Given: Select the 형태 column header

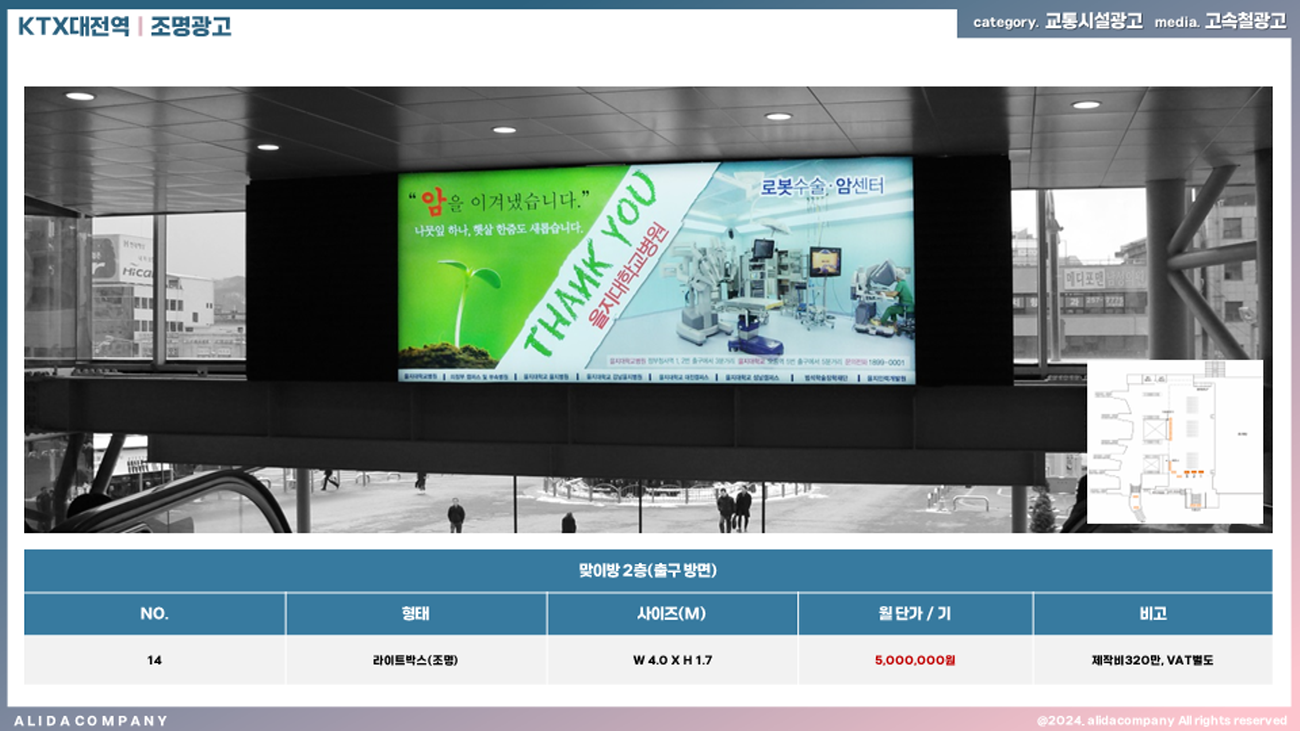Looking at the screenshot, I should 415,614.
